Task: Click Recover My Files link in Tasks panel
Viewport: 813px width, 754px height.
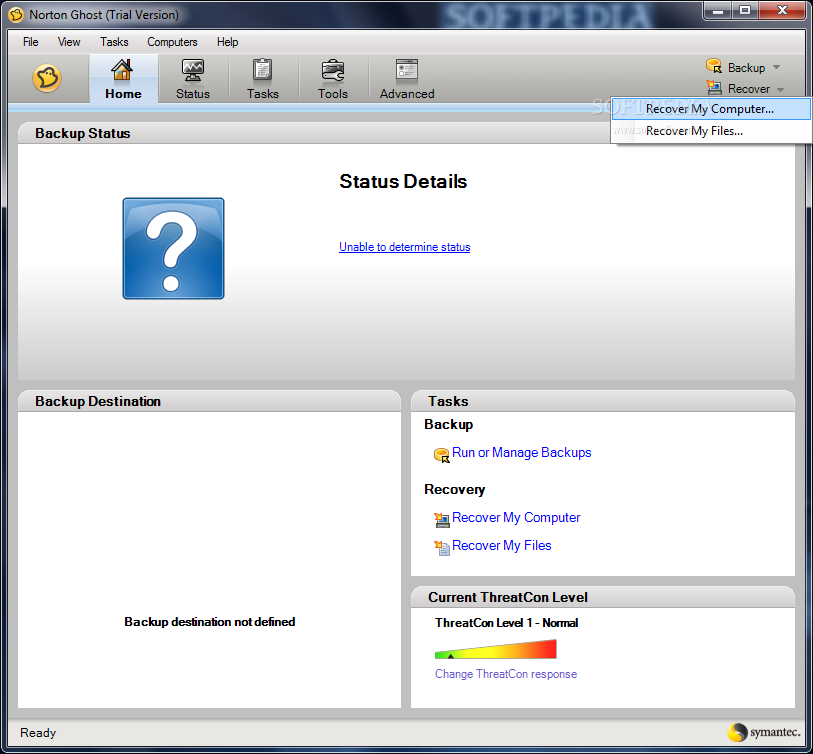Action: [501, 546]
